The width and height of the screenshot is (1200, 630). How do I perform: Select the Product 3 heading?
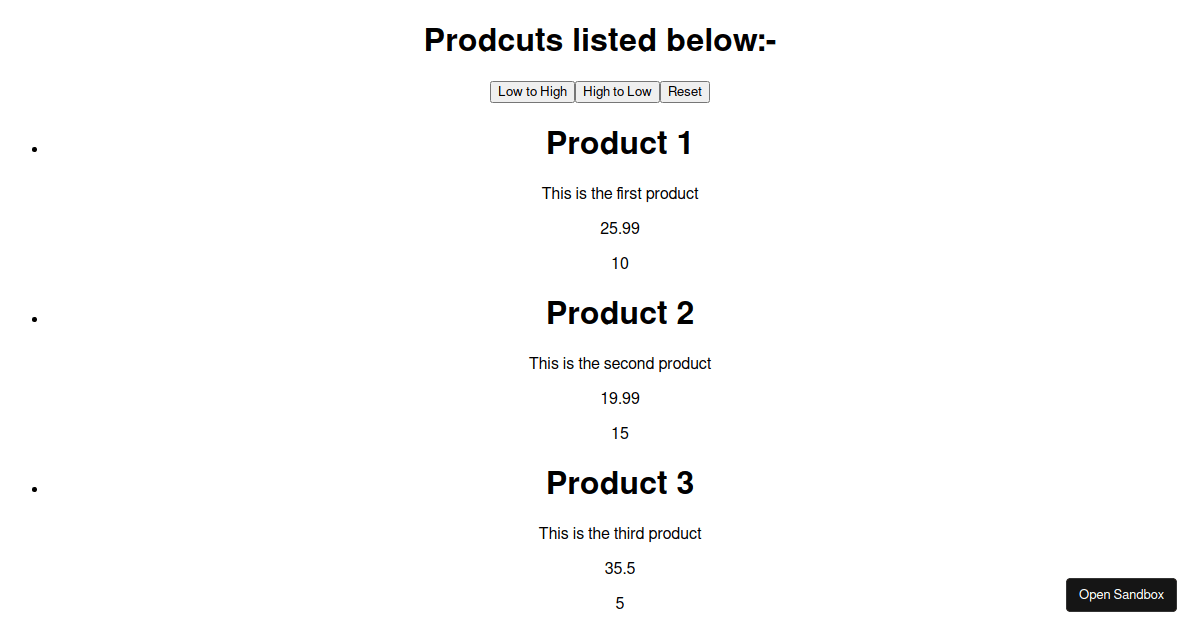pos(620,483)
